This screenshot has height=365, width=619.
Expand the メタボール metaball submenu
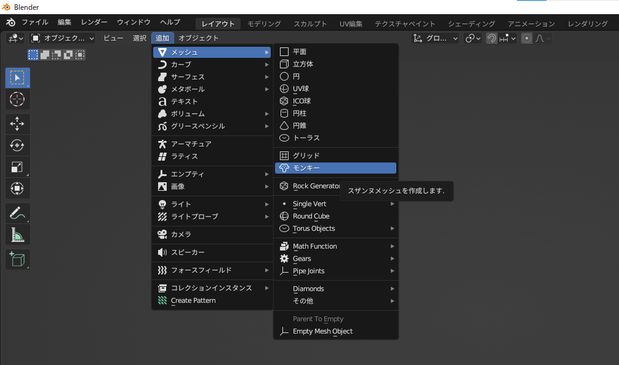(212, 89)
